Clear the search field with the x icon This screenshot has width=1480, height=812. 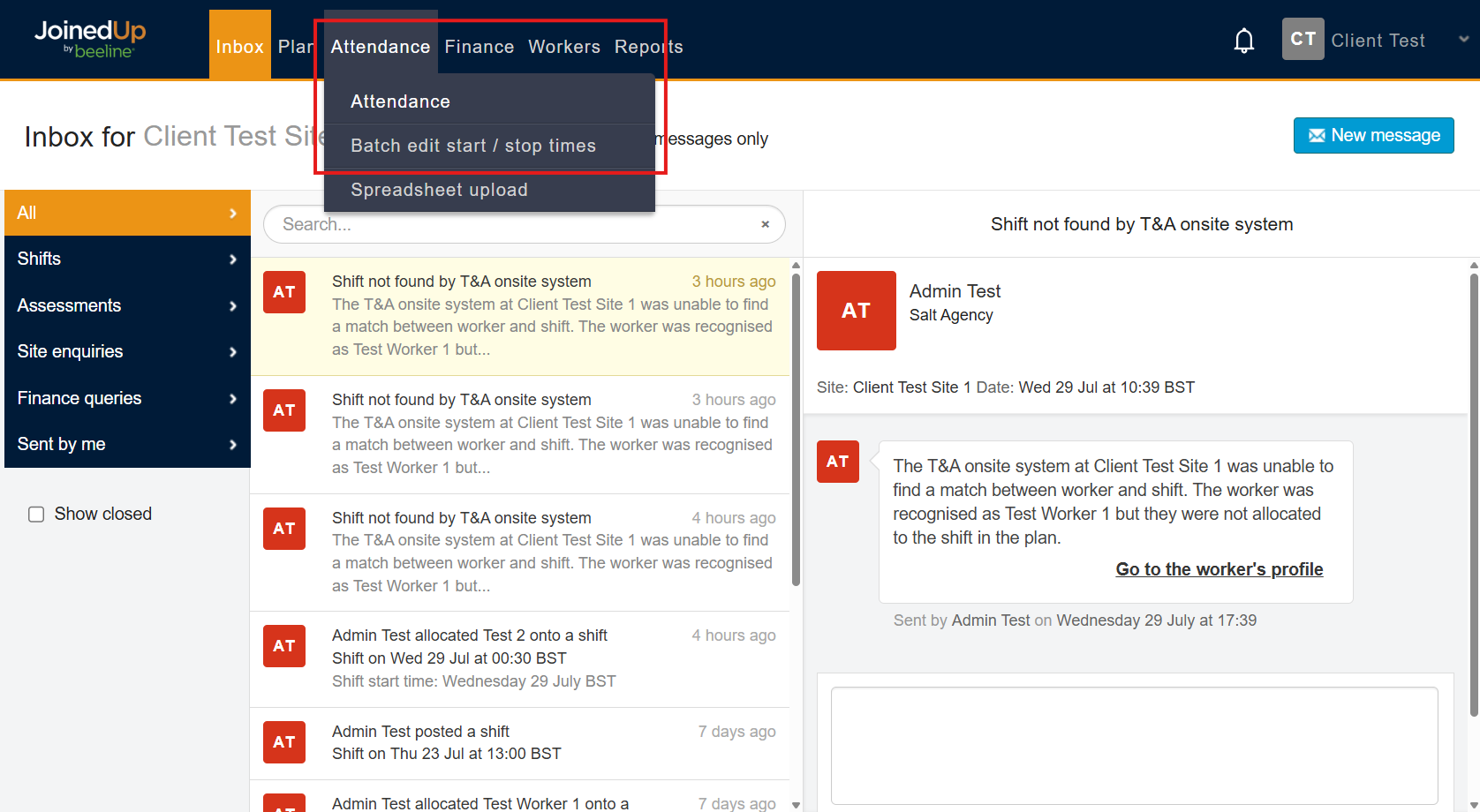coord(765,224)
